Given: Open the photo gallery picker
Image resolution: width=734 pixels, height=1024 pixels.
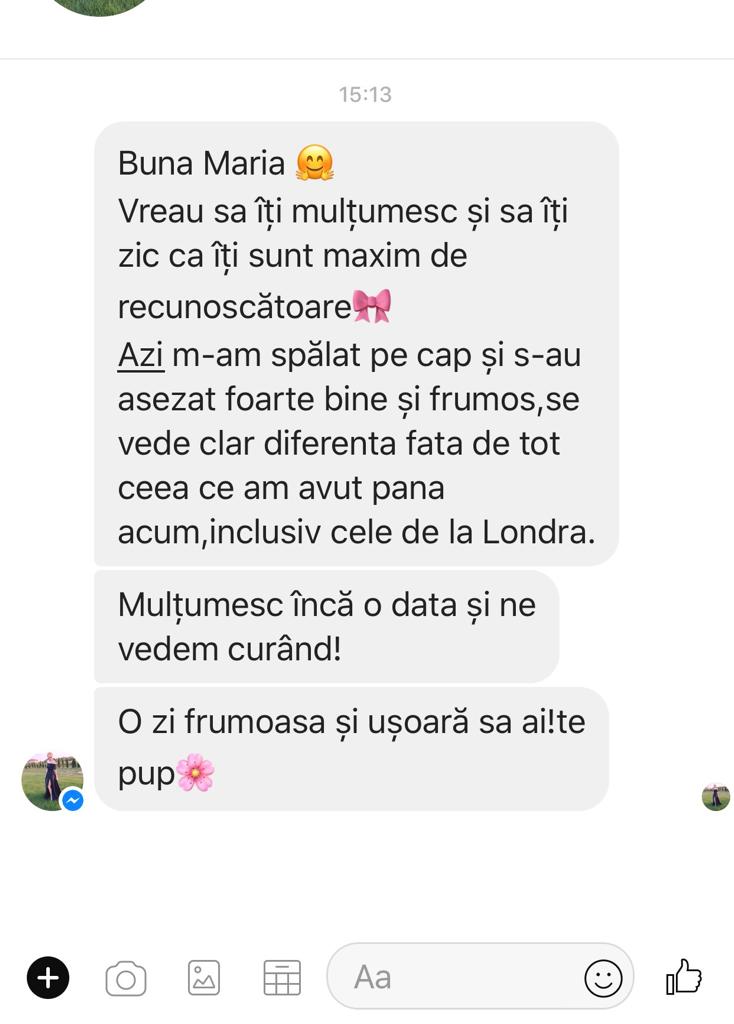Looking at the screenshot, I should (204, 978).
